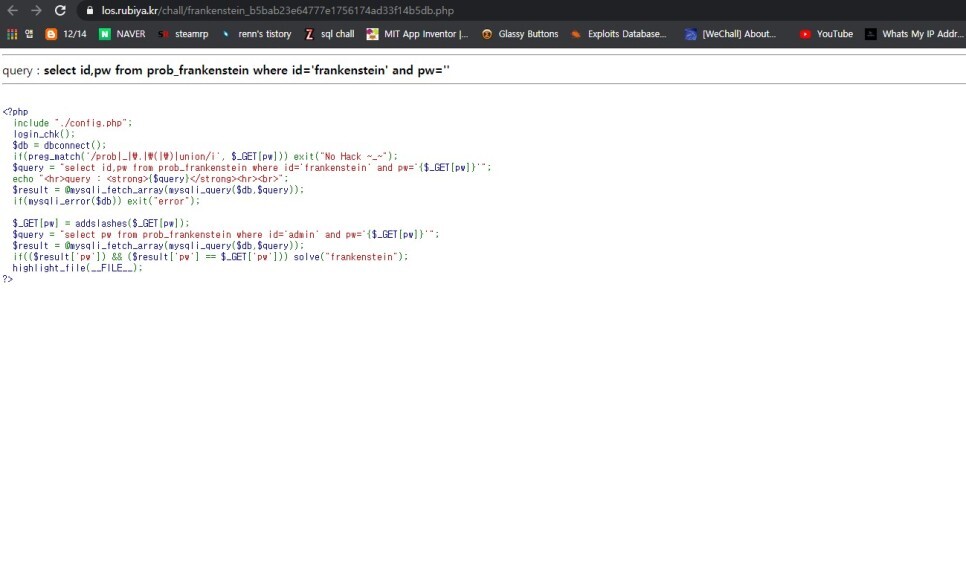Click the MIT App Inventor icon
The height and width of the screenshot is (571, 966).
(x=372, y=34)
